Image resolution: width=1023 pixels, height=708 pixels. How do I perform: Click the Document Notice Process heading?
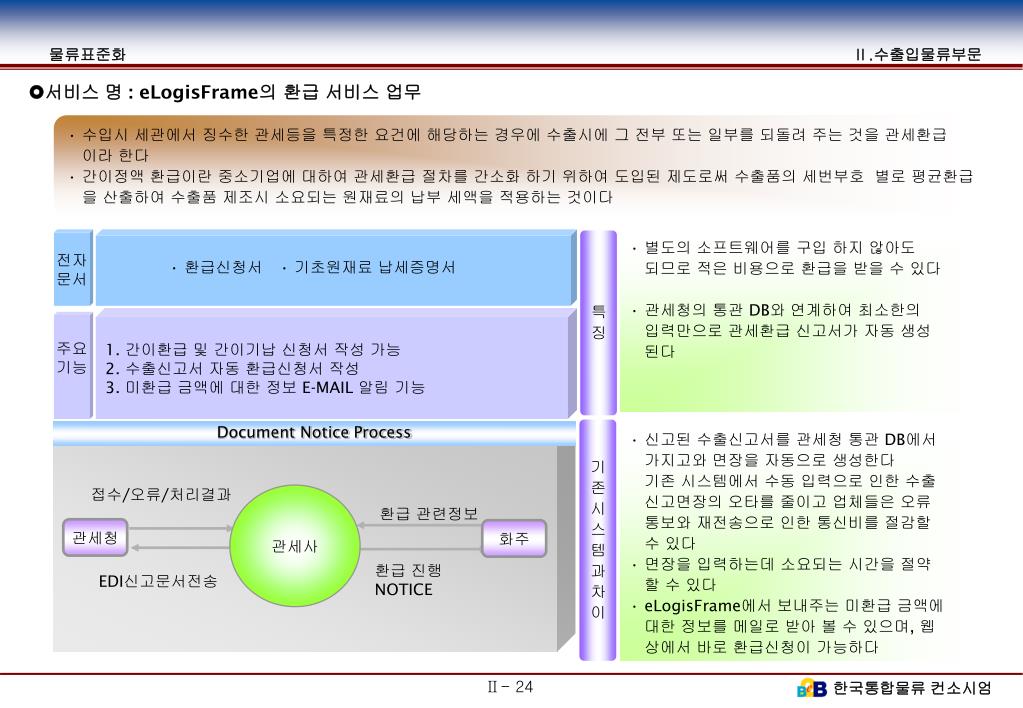[314, 433]
